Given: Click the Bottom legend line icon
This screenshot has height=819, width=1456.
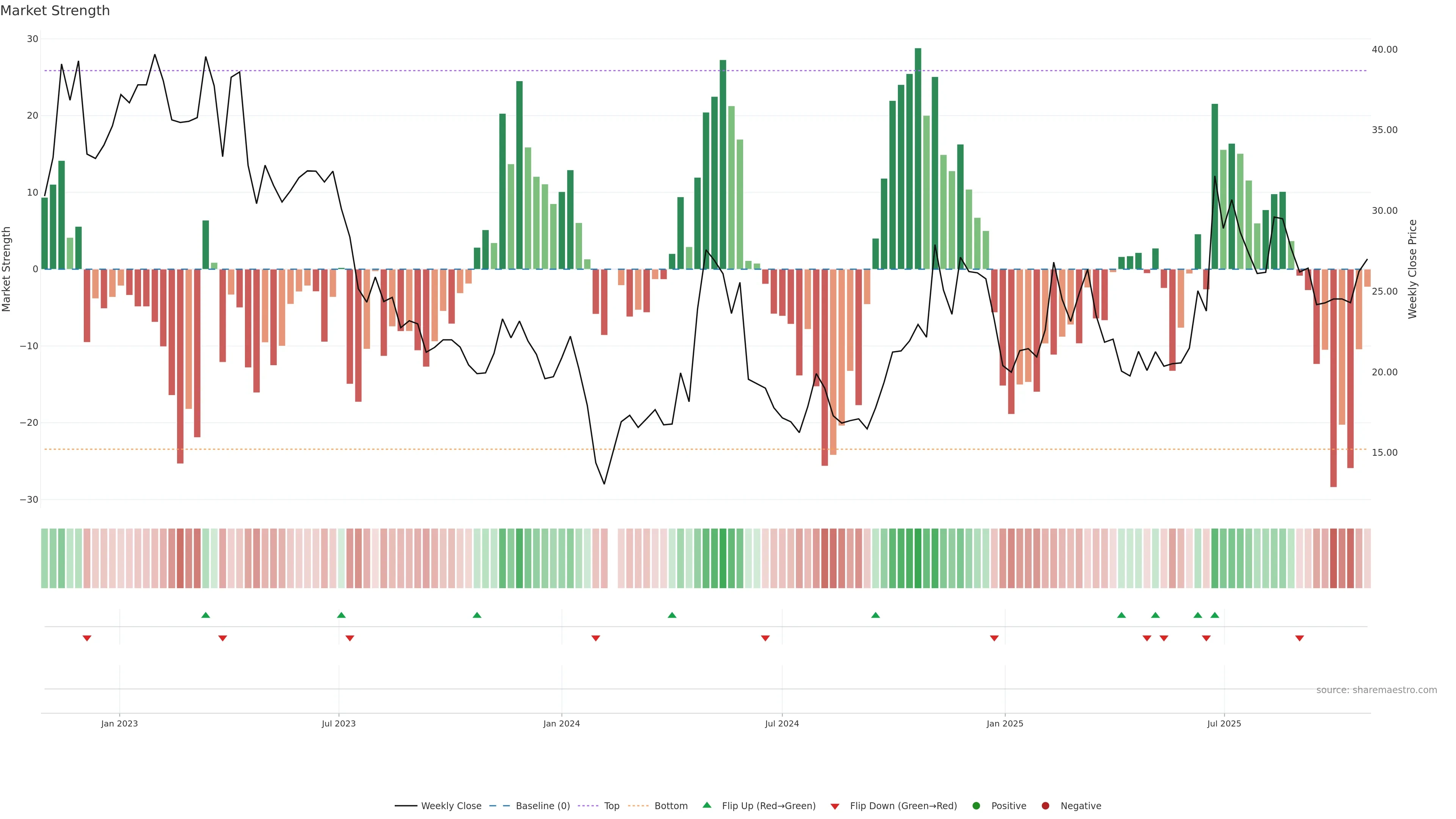Looking at the screenshot, I should point(638,806).
